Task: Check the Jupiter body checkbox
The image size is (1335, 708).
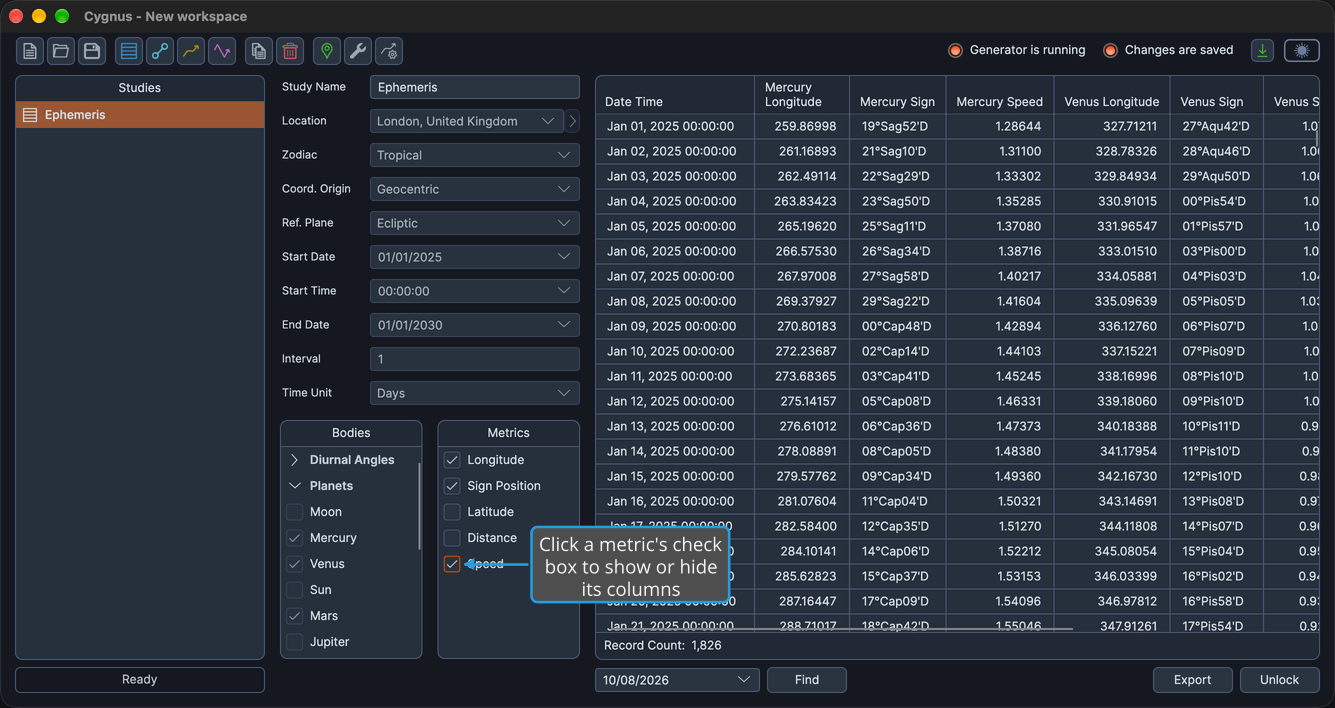Action: pyautogui.click(x=295, y=642)
